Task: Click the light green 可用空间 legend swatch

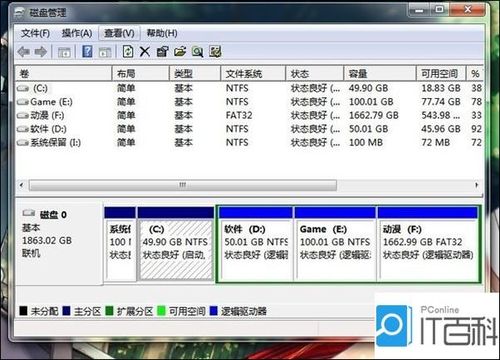Action: pos(161,311)
